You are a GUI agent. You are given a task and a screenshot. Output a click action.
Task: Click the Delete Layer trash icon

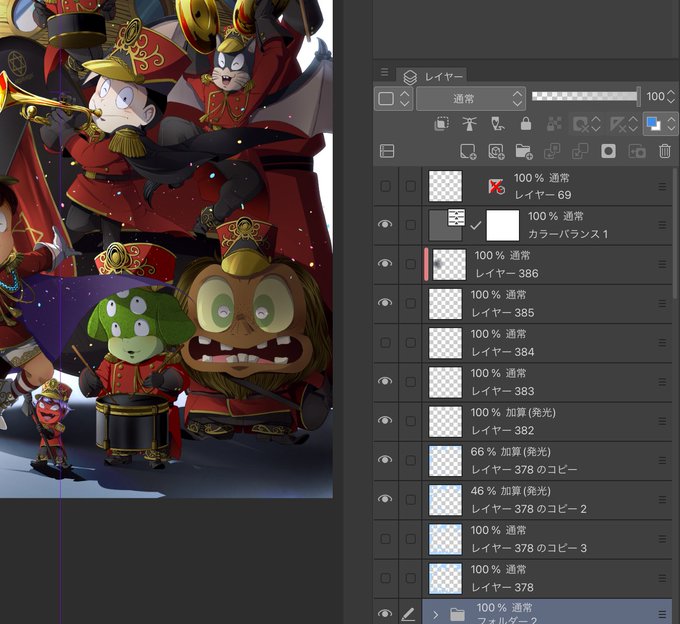[x=665, y=151]
